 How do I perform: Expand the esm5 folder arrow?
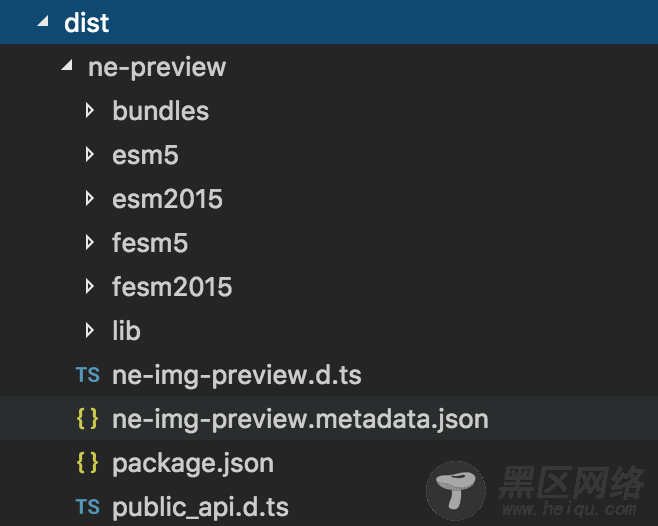(89, 154)
